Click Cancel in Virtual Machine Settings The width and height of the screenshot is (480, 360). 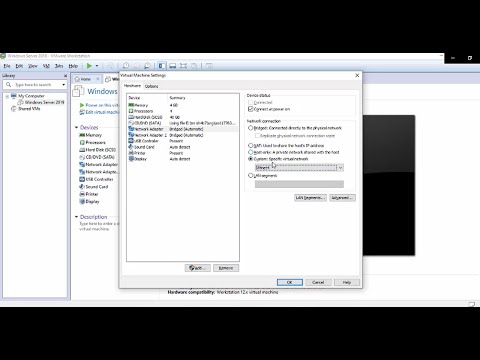[318, 282]
